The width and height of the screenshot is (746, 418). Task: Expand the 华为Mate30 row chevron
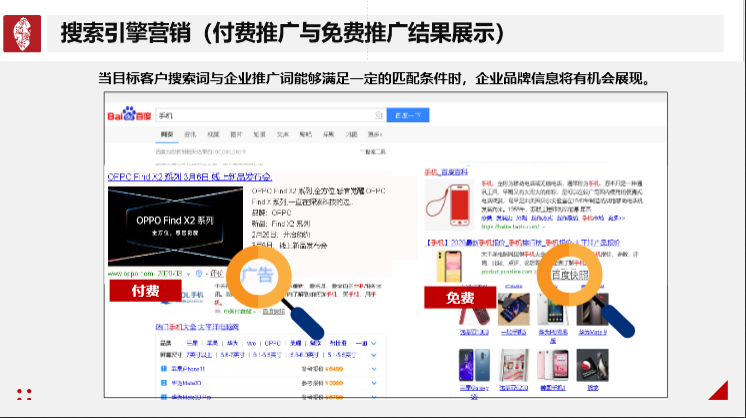pos(374,383)
